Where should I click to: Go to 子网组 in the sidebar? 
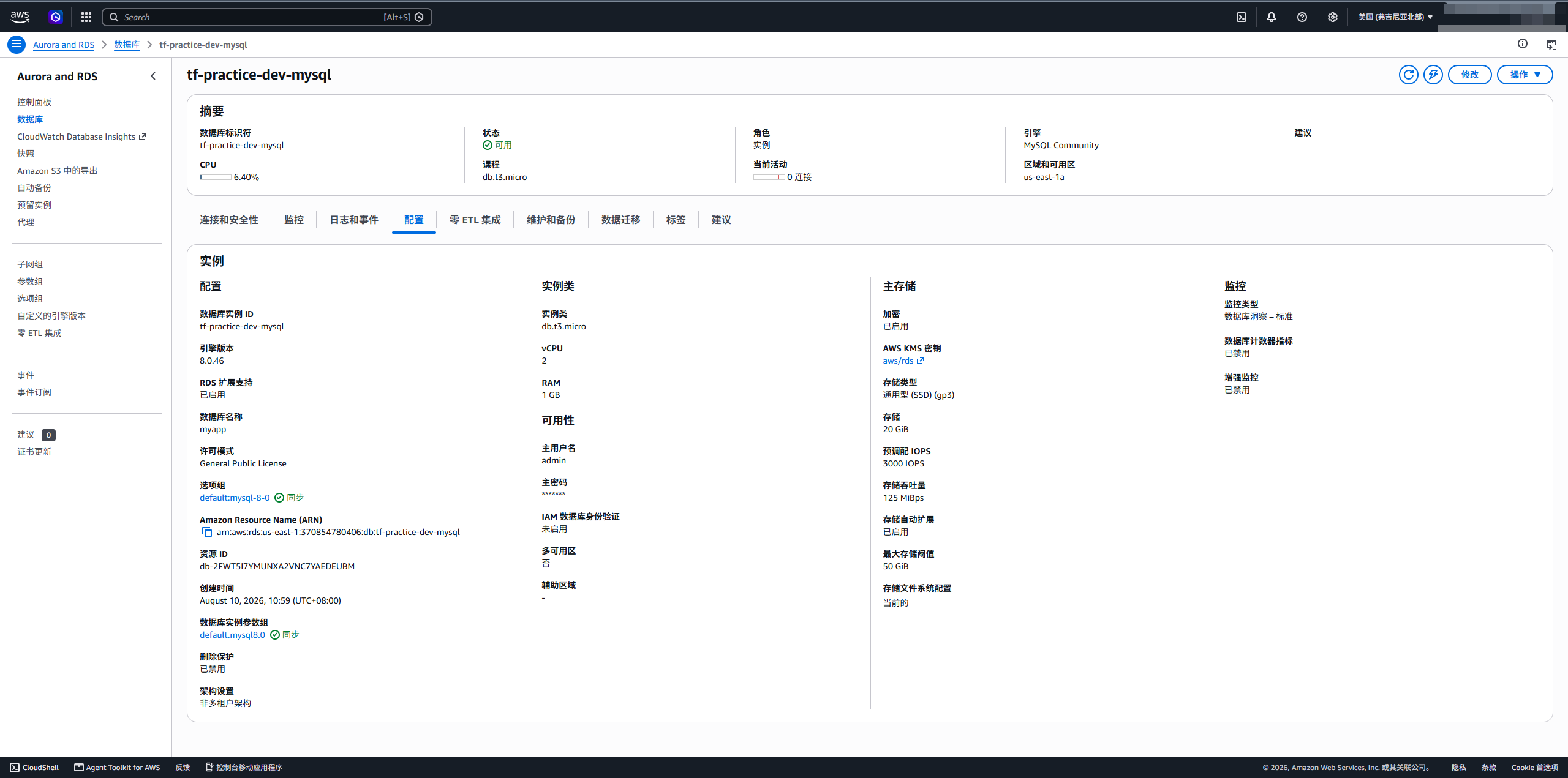point(30,264)
